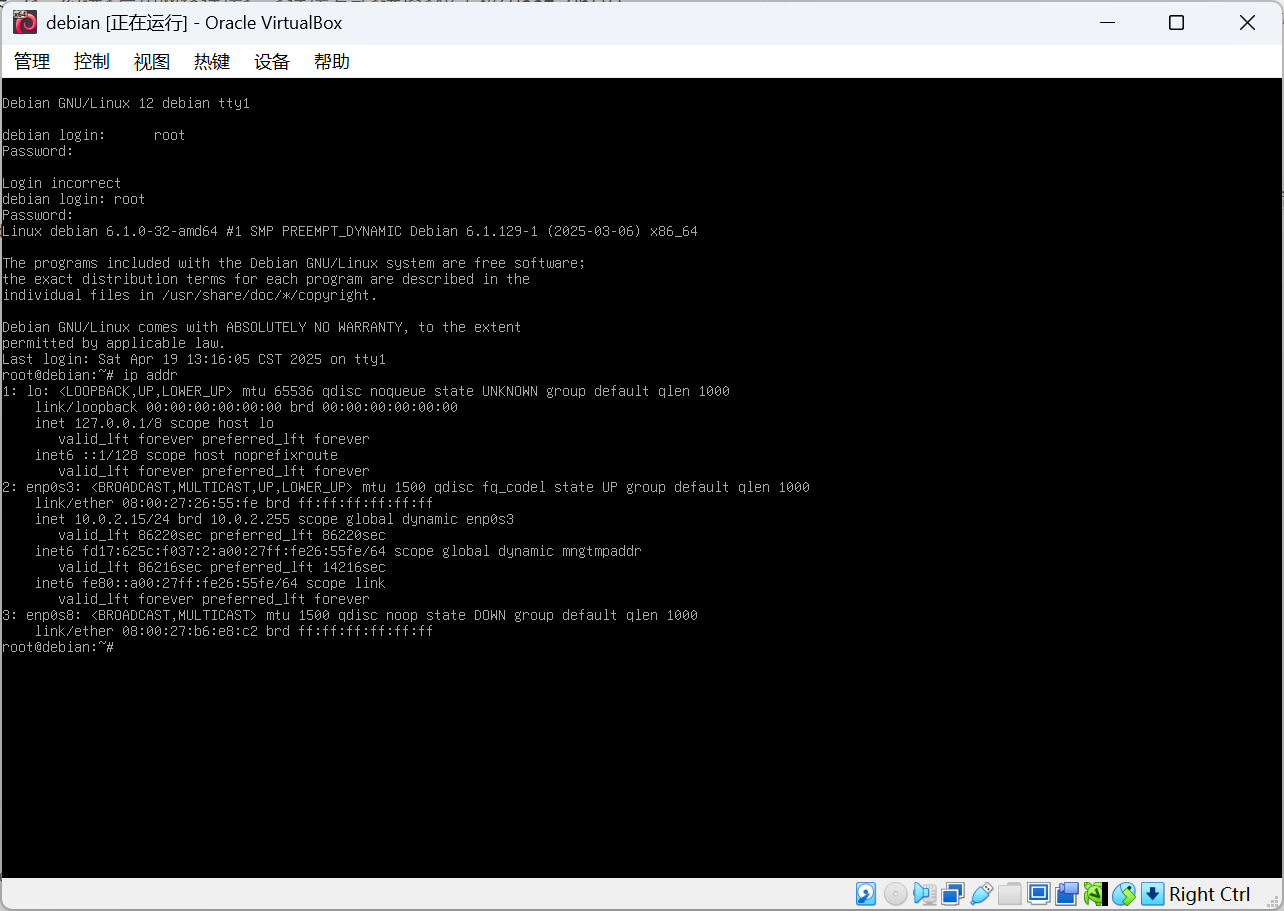This screenshot has height=911, width=1284.
Task: Click the 'Linux debian 6.1.0-32-amd64' kernel line
Action: coord(350,231)
